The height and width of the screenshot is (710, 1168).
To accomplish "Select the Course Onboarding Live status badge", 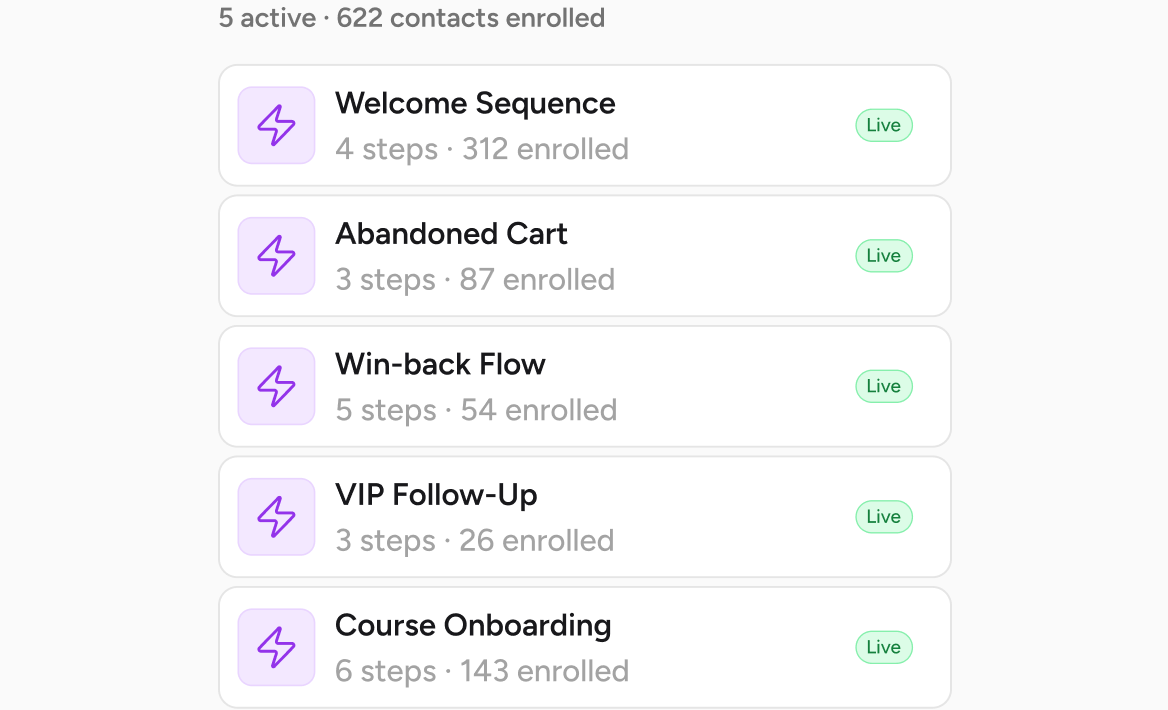I will coord(883,647).
